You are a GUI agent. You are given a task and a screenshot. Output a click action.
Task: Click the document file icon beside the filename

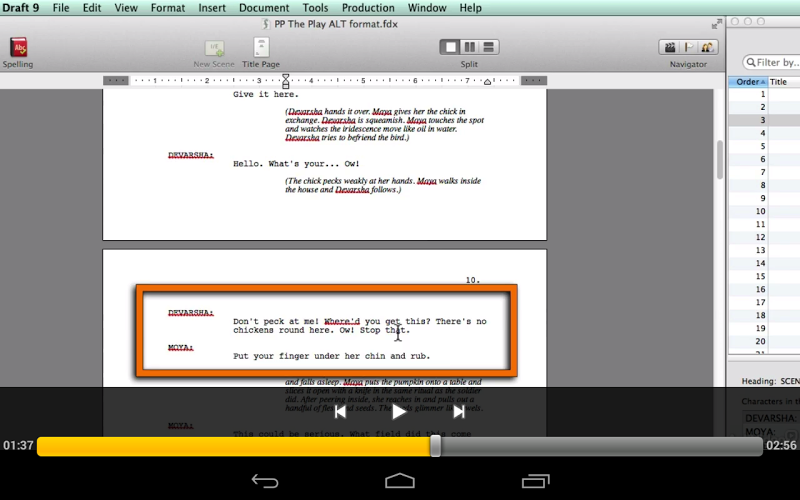(x=266, y=24)
